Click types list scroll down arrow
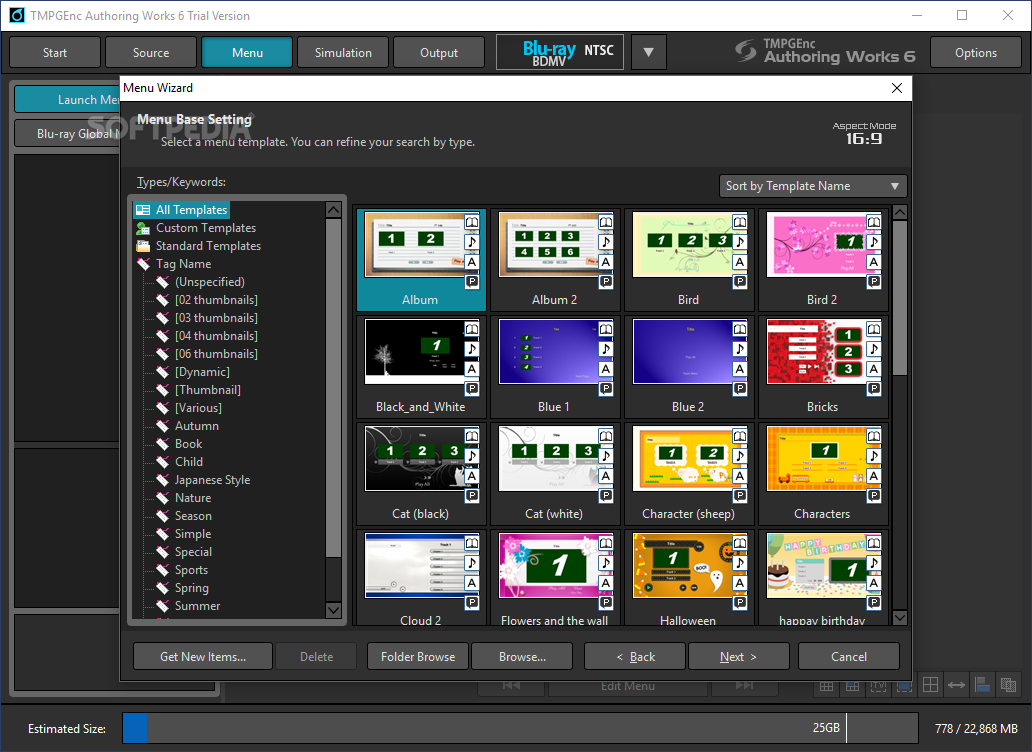 tap(334, 610)
